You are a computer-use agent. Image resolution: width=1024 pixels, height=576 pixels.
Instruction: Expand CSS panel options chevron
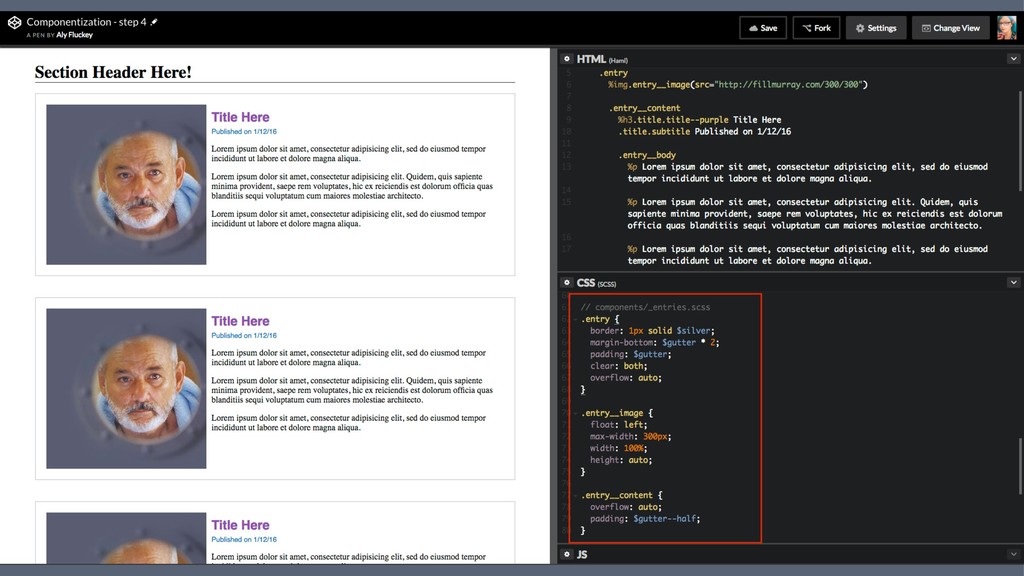pos(1013,283)
